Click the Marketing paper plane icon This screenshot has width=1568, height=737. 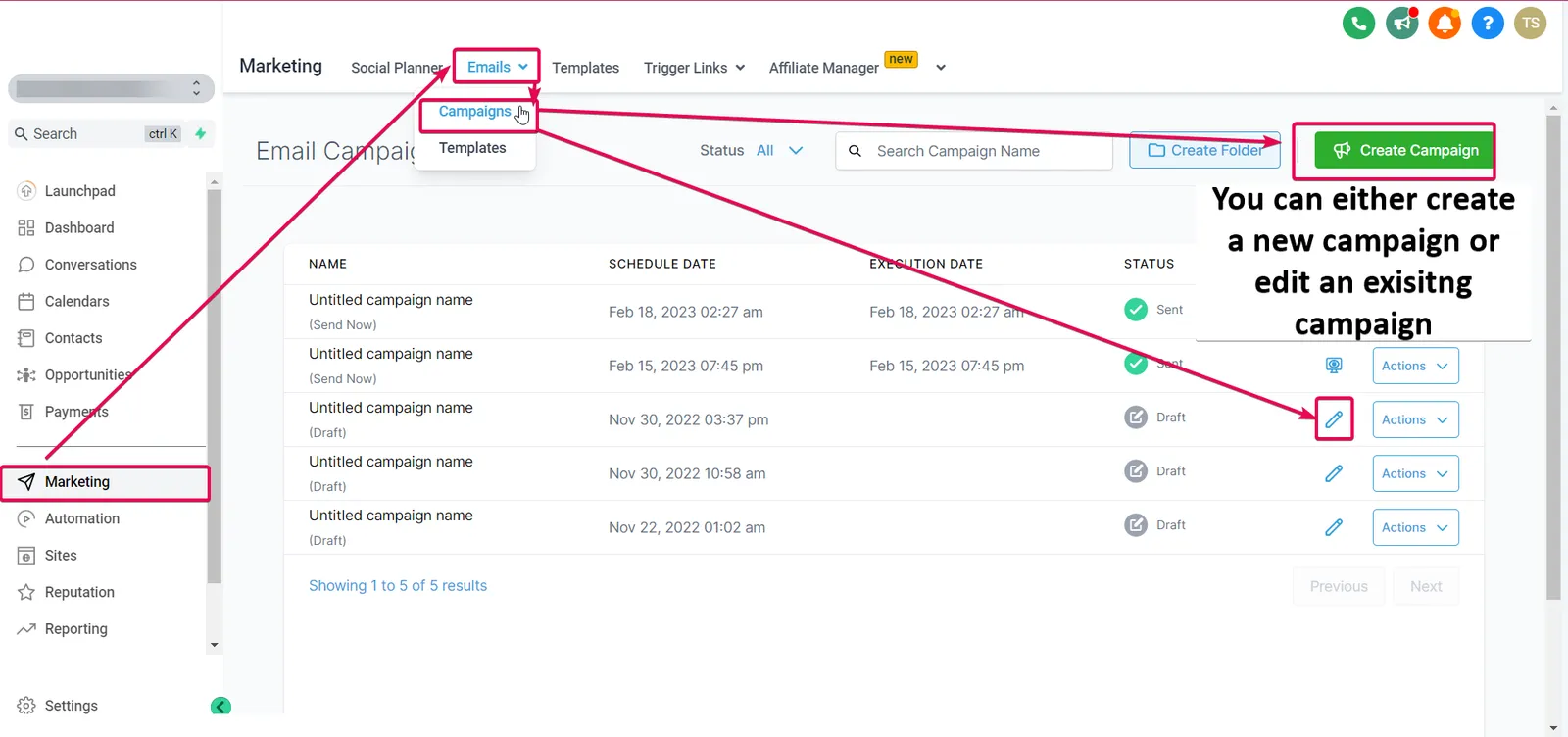pyautogui.click(x=26, y=482)
